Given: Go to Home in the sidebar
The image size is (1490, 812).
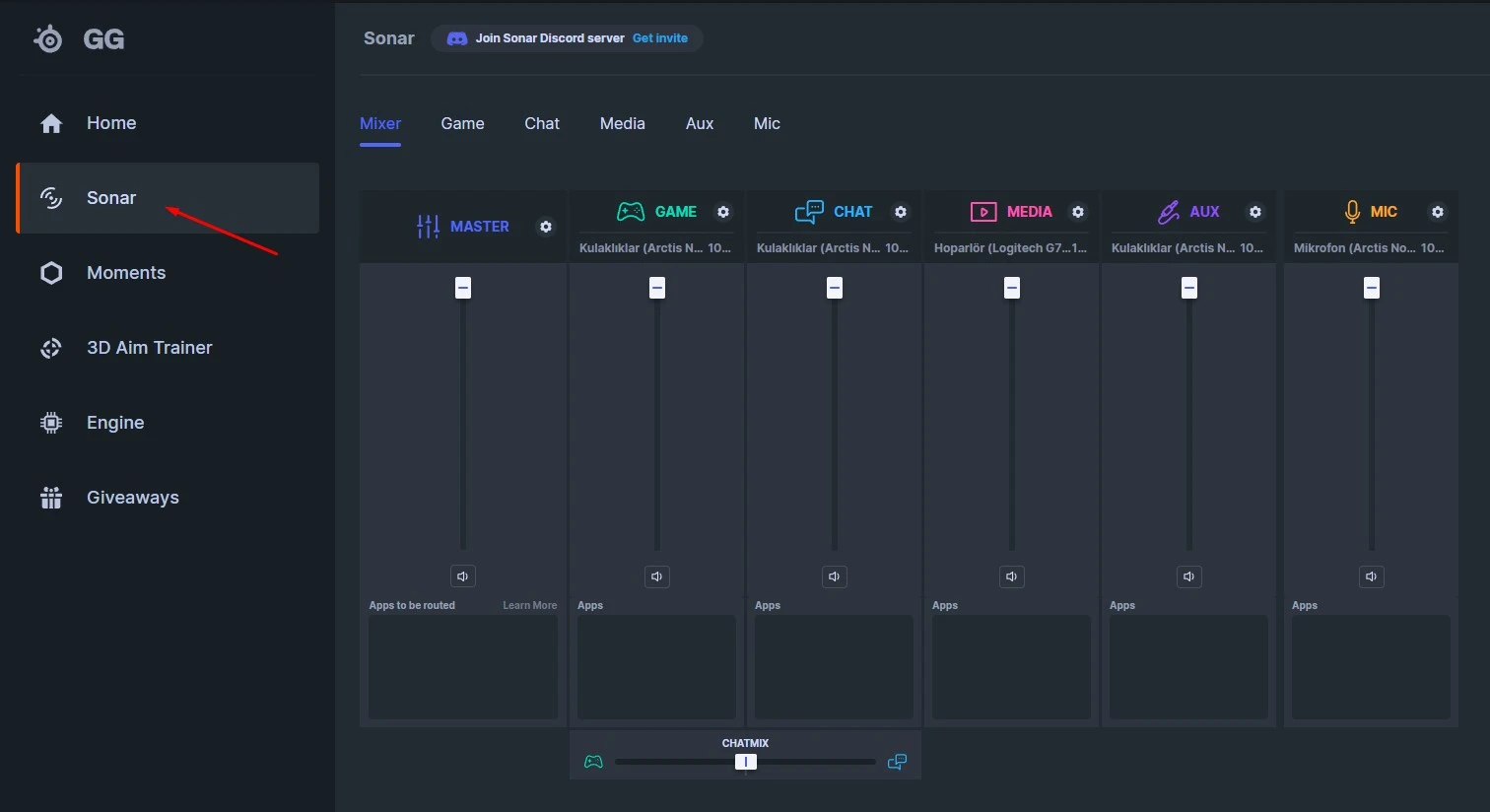Looking at the screenshot, I should point(168,123).
